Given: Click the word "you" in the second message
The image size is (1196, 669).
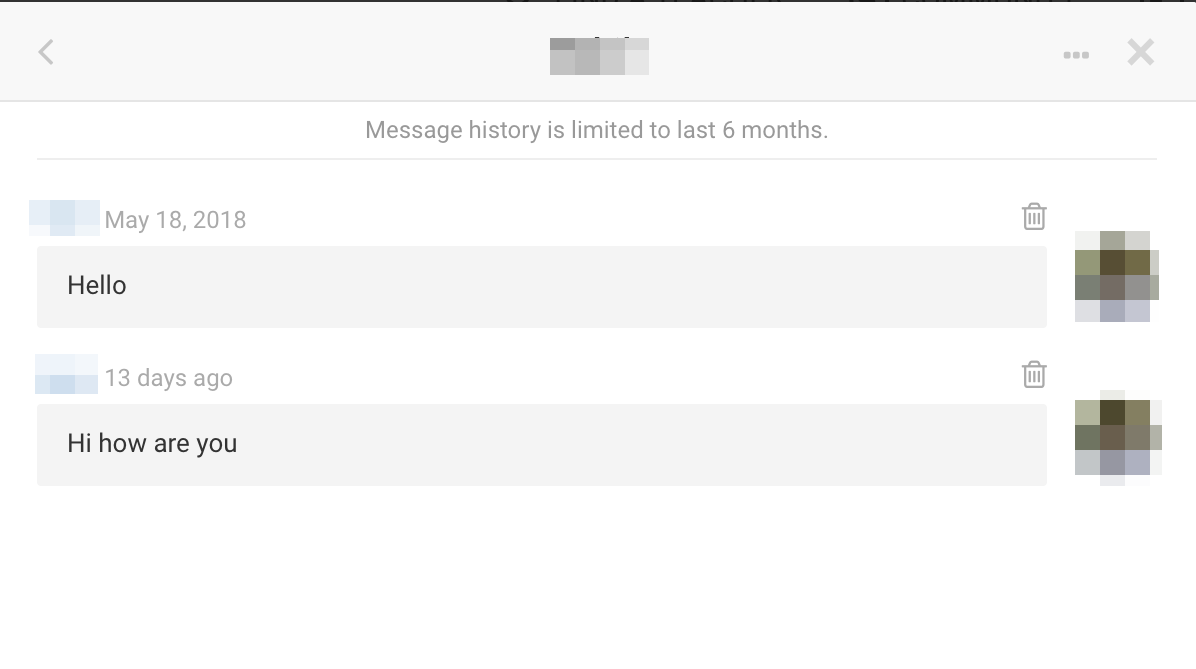Looking at the screenshot, I should pyautogui.click(x=216, y=444).
